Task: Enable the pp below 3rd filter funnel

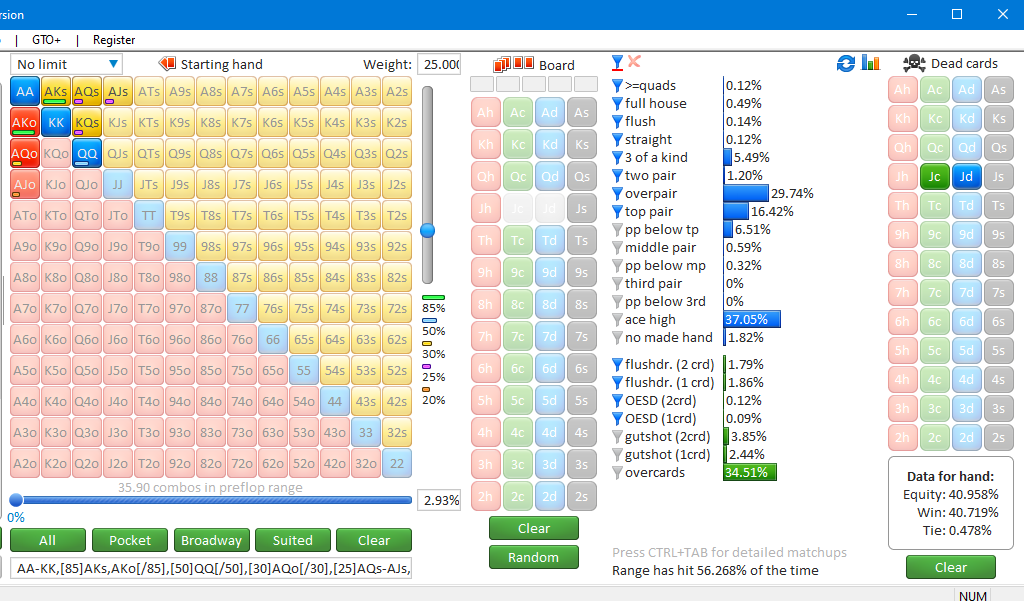Action: tap(617, 301)
